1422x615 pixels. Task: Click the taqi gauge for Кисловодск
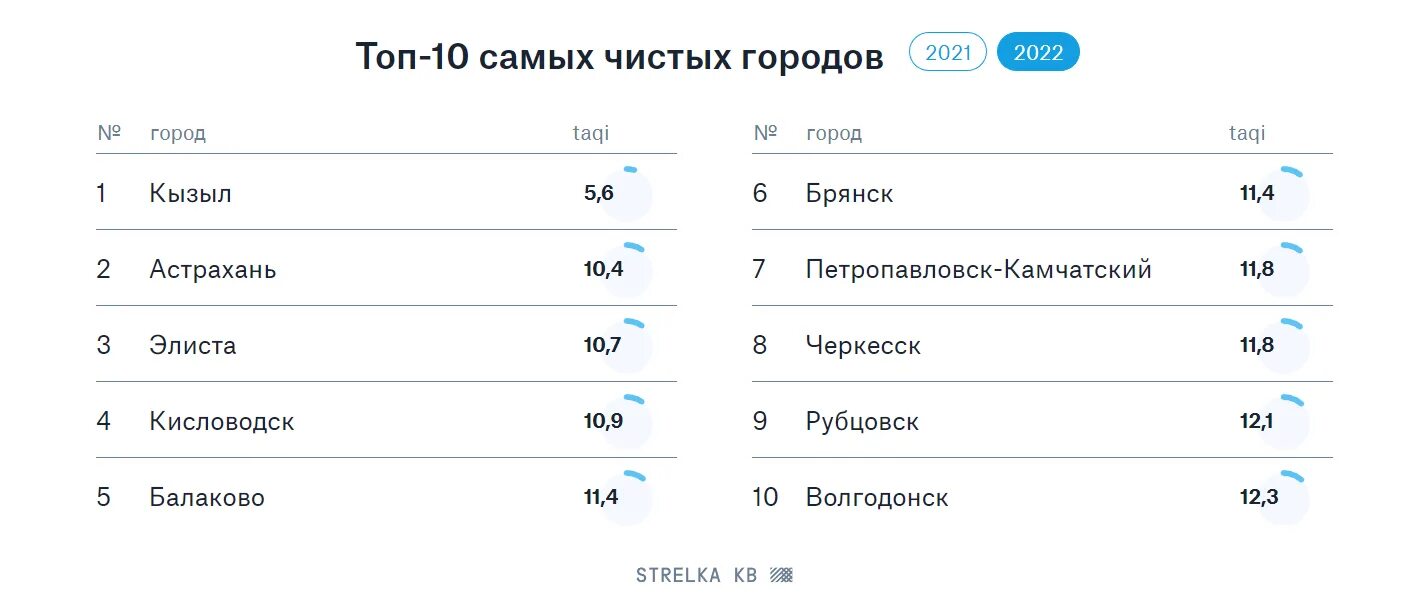tap(627, 422)
